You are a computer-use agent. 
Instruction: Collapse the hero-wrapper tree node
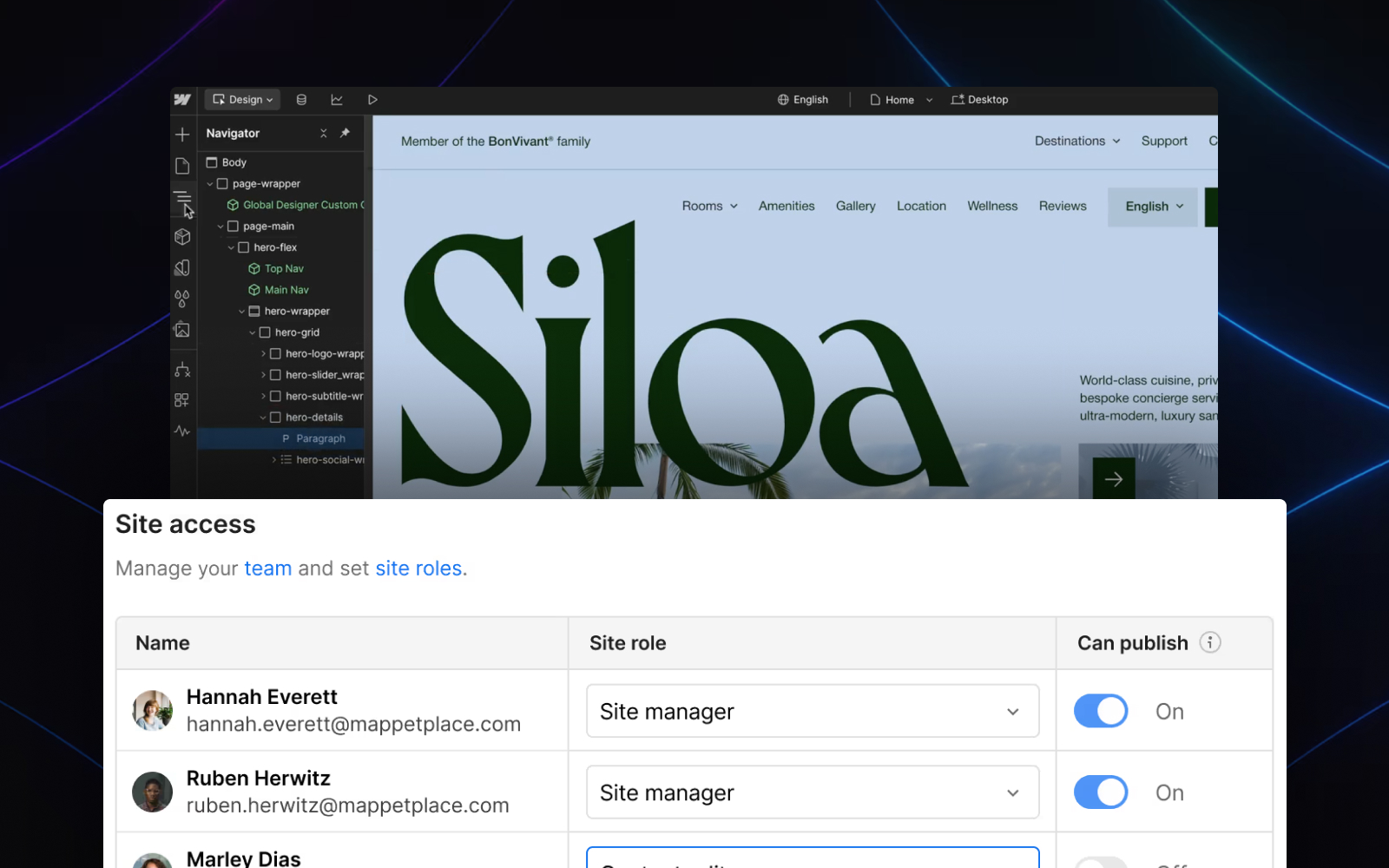241,312
